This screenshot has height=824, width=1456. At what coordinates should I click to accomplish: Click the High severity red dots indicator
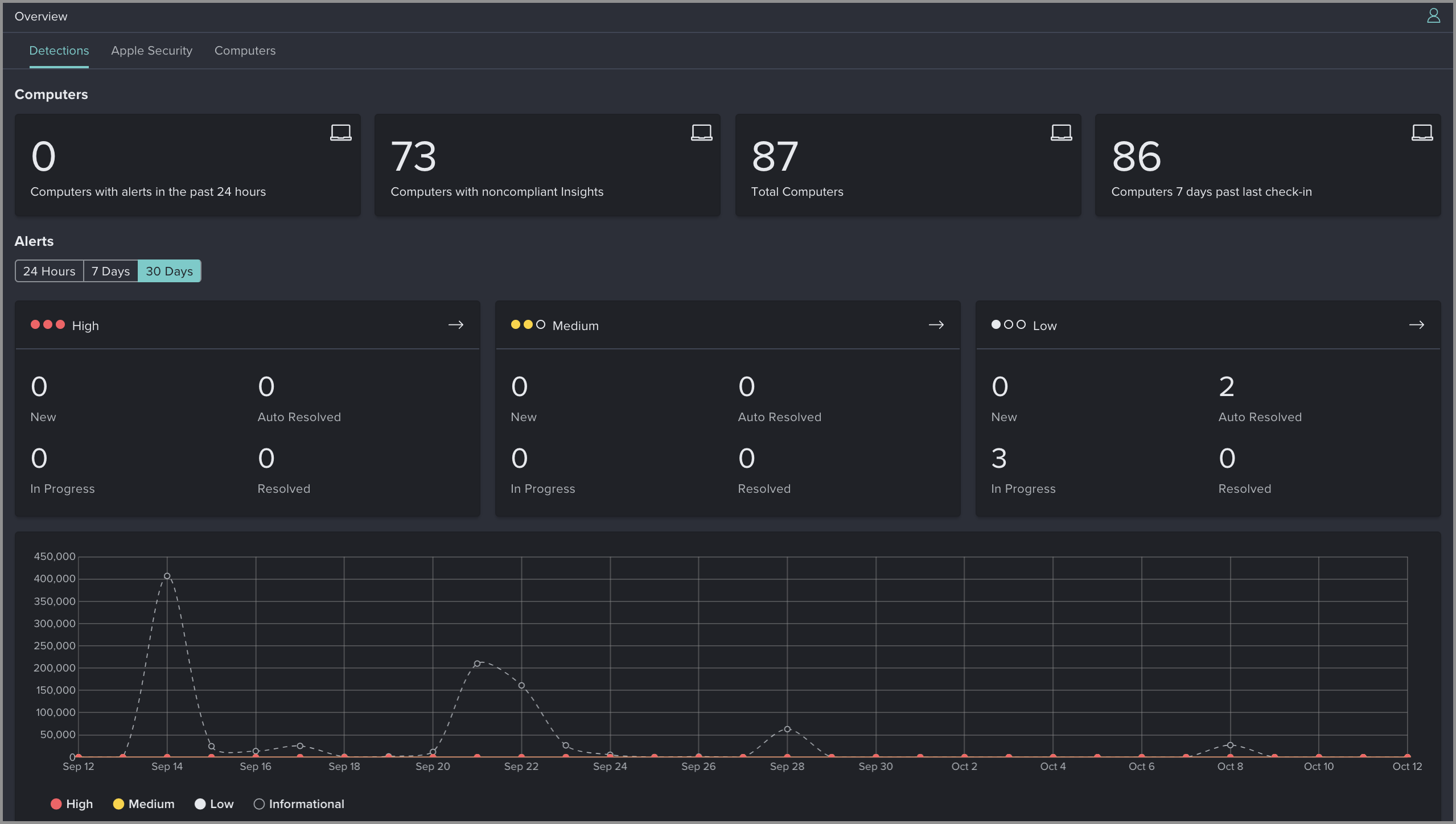click(48, 324)
